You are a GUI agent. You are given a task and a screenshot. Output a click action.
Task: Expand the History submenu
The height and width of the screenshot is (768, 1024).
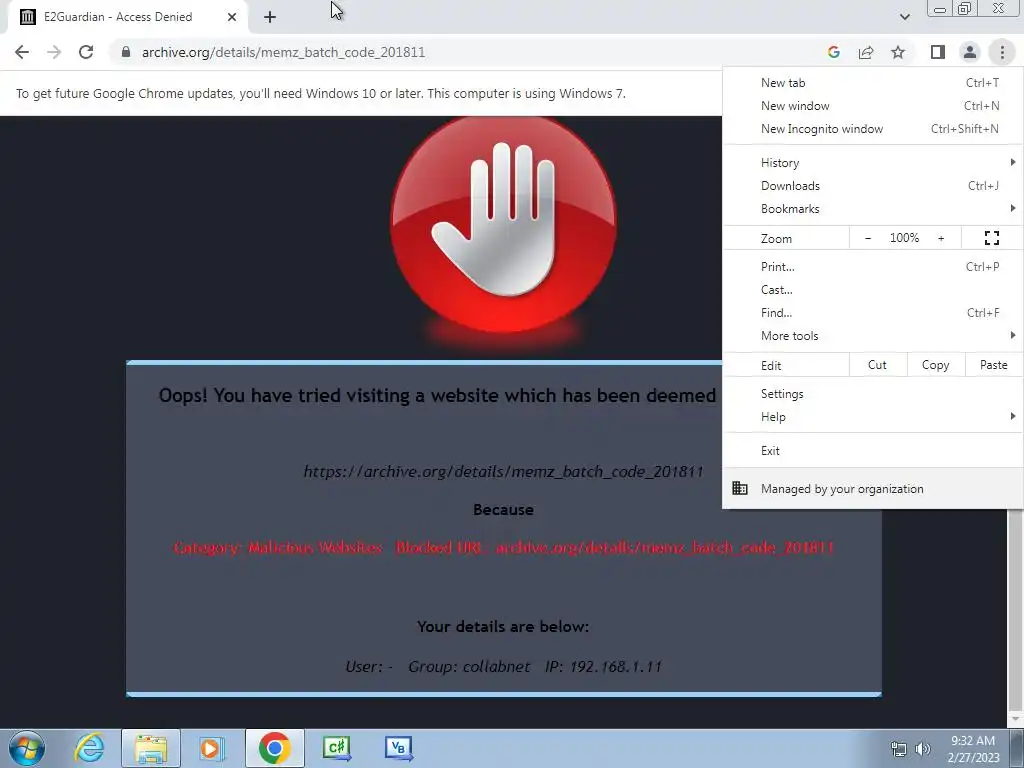872,163
